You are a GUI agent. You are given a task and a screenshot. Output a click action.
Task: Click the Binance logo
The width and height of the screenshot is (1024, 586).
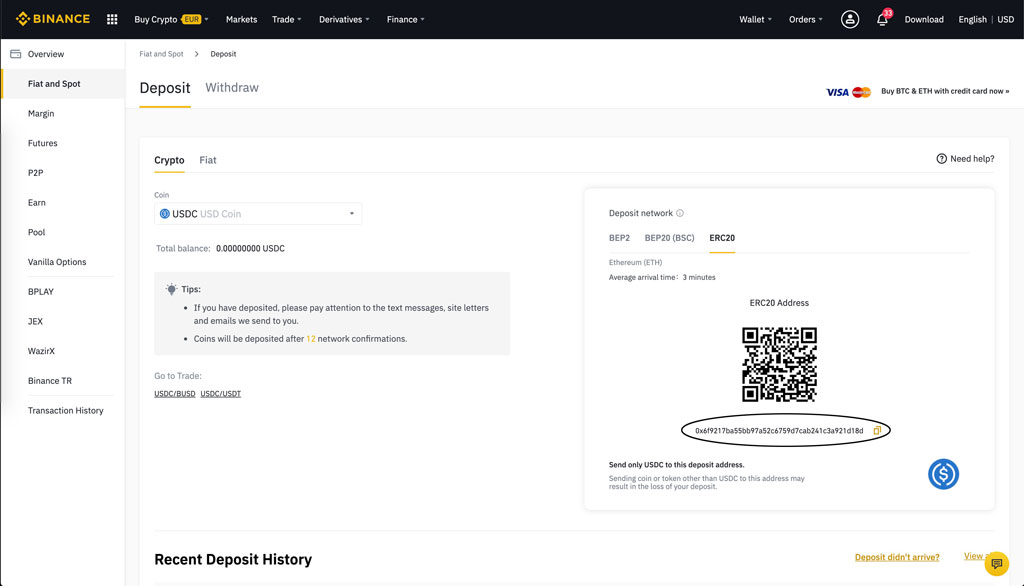(x=53, y=19)
